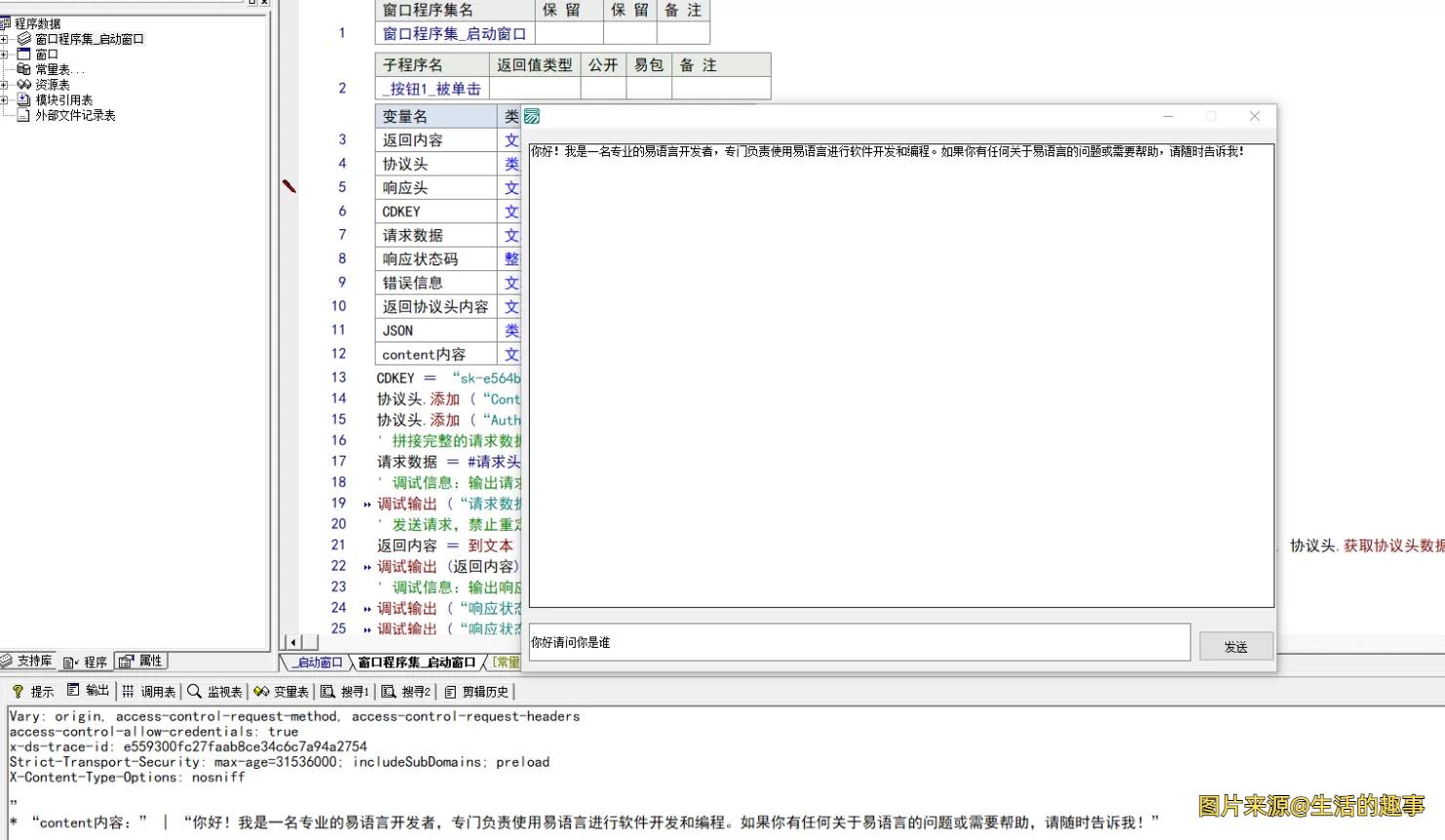The height and width of the screenshot is (840, 1445).
Task: Open the 监视表 watch table panel icon
Action: [x=216, y=691]
